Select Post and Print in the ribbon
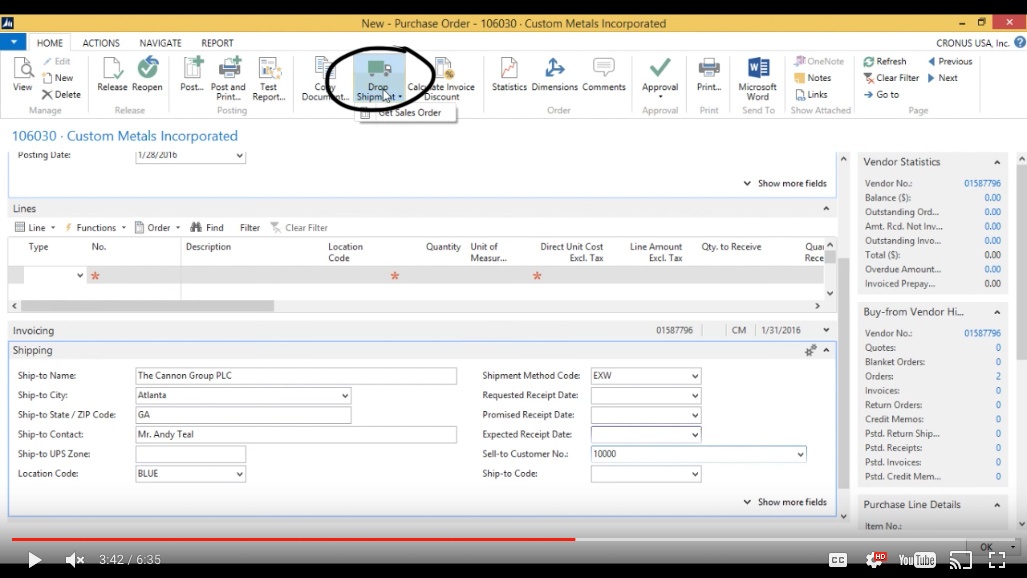This screenshot has width=1027, height=578. (229, 78)
